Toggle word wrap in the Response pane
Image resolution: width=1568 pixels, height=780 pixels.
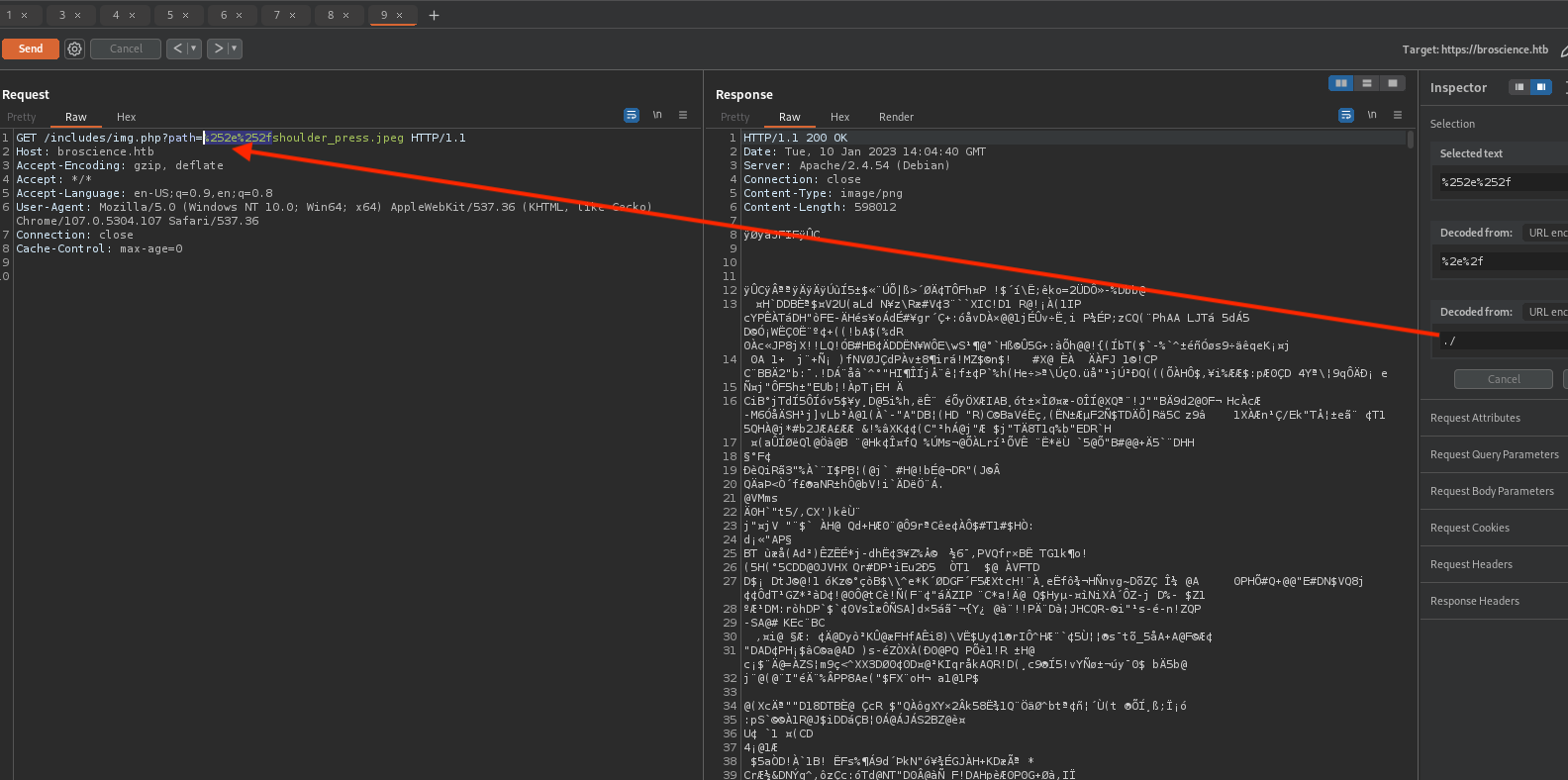[x=1346, y=116]
